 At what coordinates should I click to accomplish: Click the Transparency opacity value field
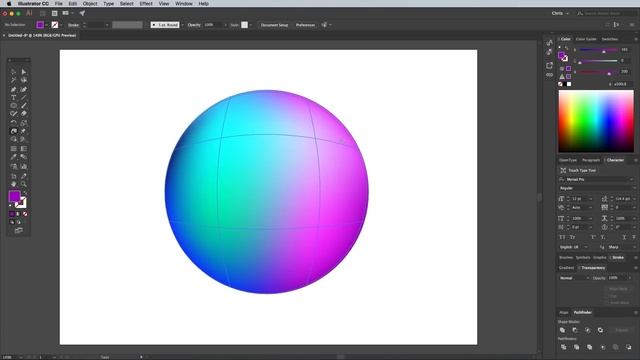pyautogui.click(x=618, y=278)
